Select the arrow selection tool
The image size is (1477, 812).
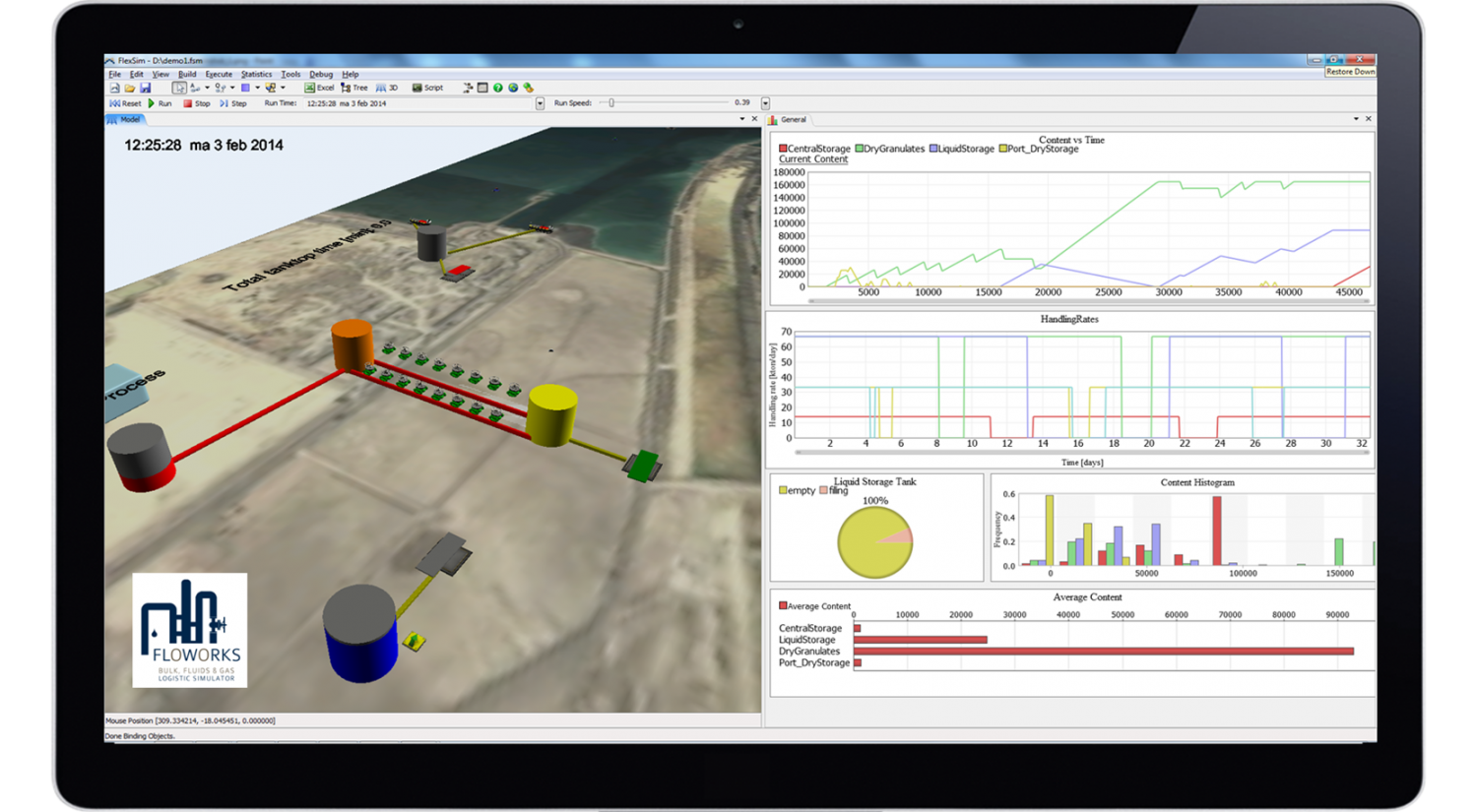tap(179, 88)
